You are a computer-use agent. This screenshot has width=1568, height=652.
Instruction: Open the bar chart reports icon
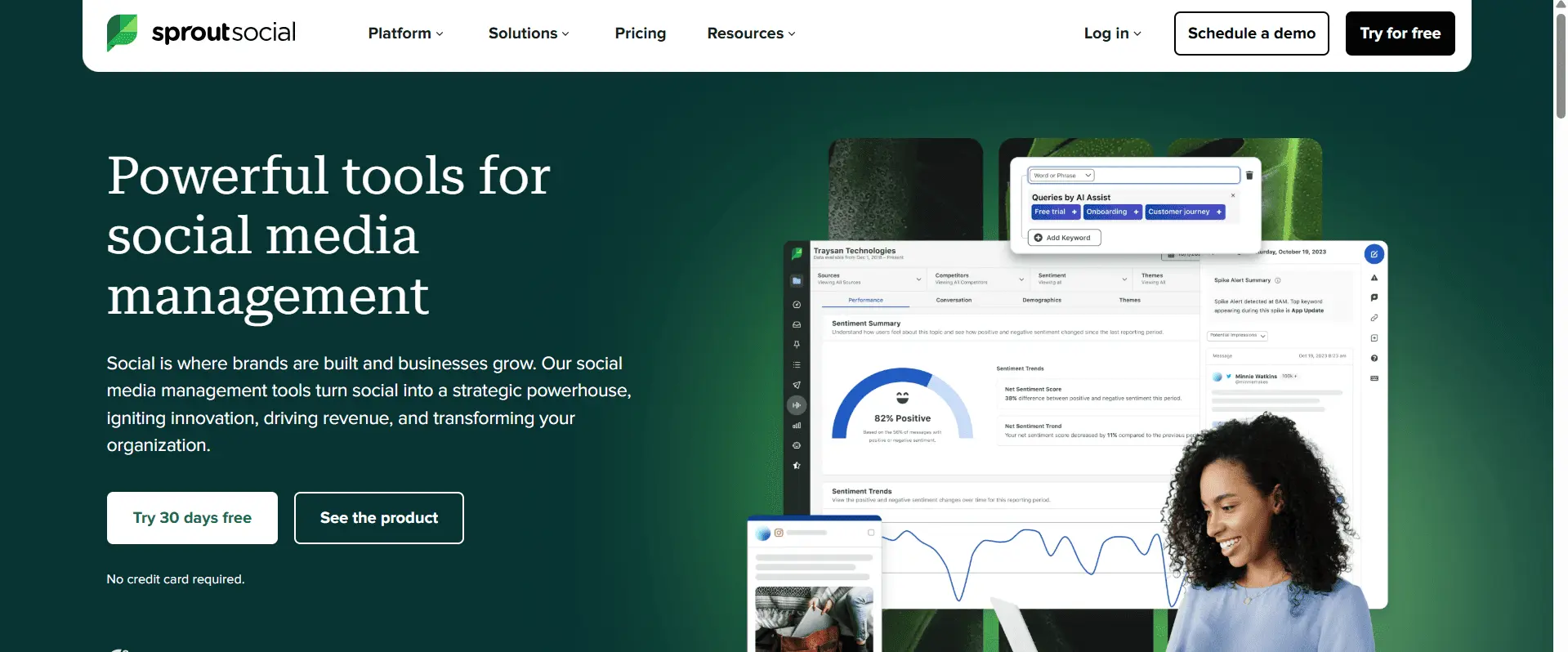[x=797, y=426]
